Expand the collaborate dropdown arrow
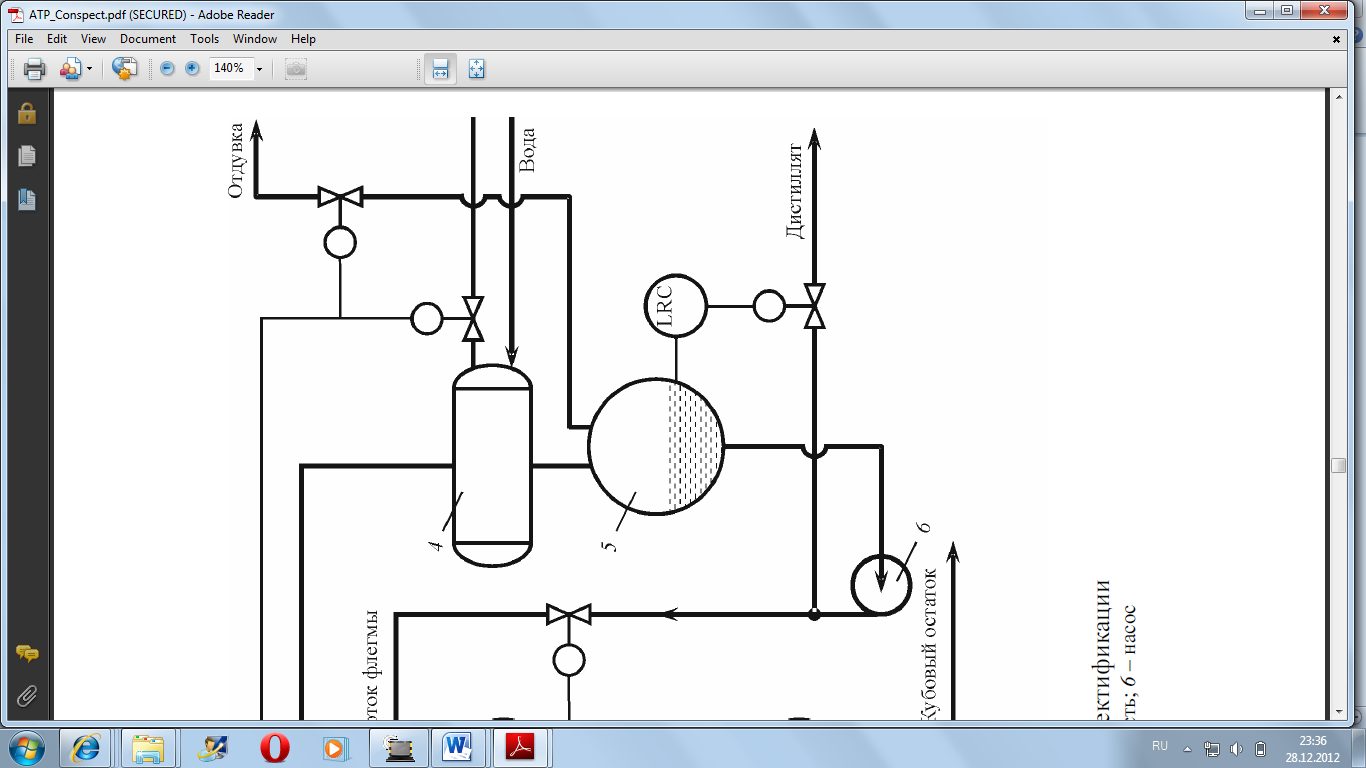This screenshot has height=768, width=1366. click(89, 69)
